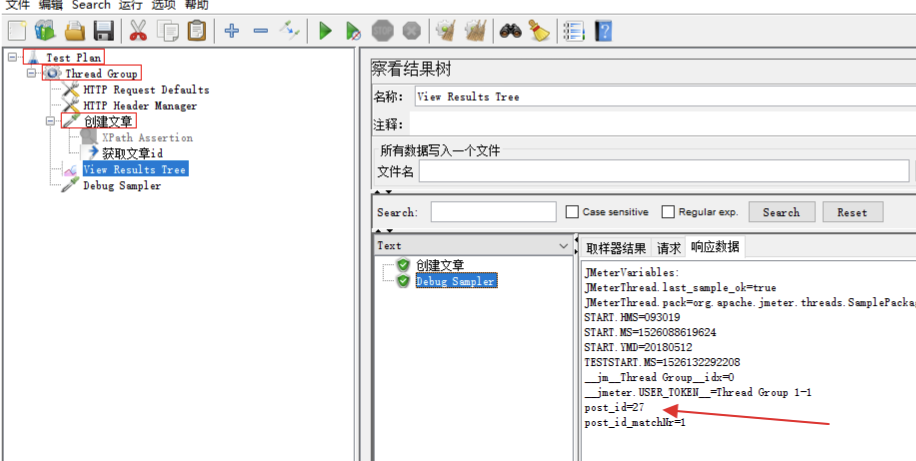
Task: Click the 名称 name input field
Action: coord(665,97)
